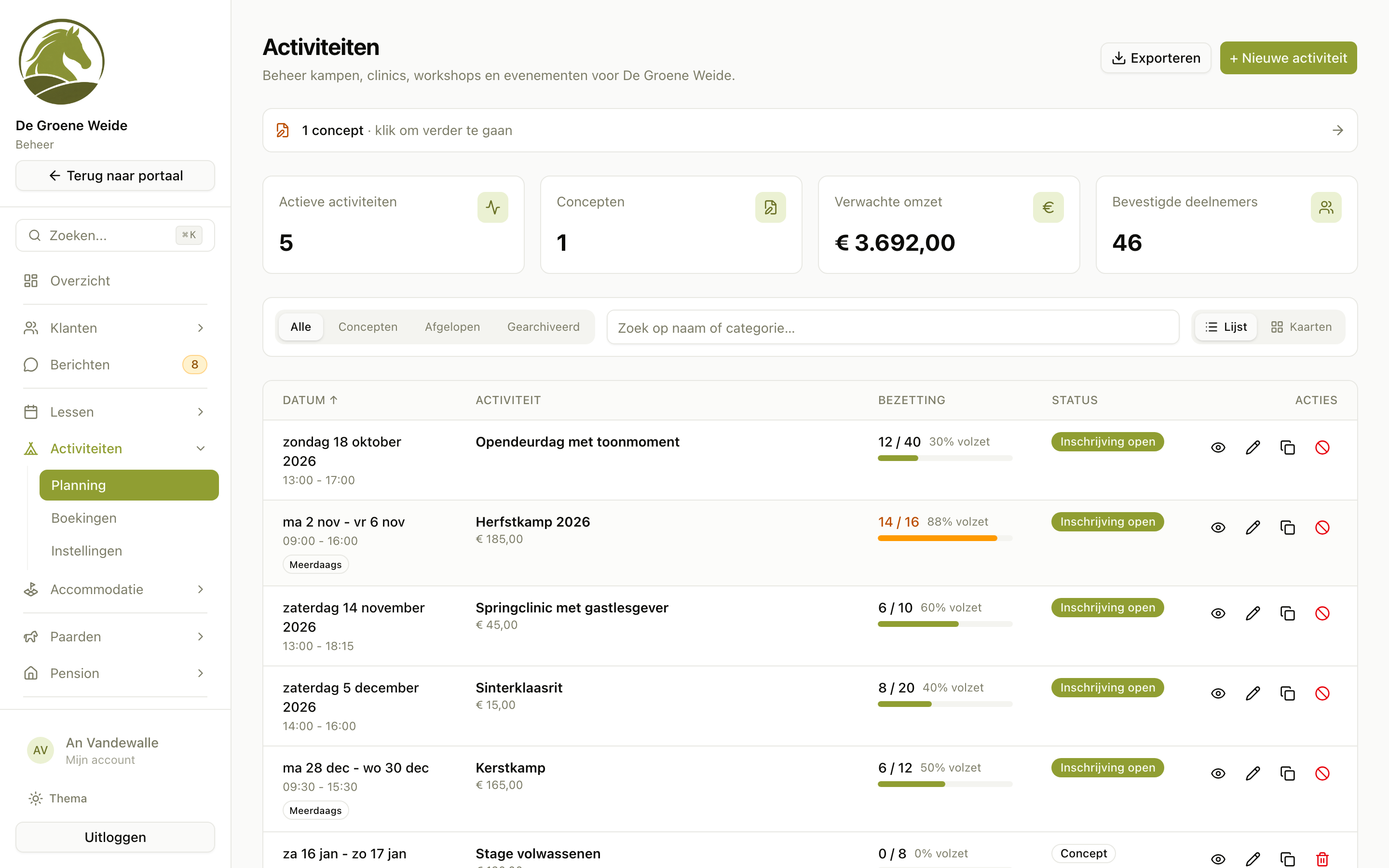The image size is (1389, 868).
Task: Filter by Gearchiveerd tab
Action: pos(544,327)
